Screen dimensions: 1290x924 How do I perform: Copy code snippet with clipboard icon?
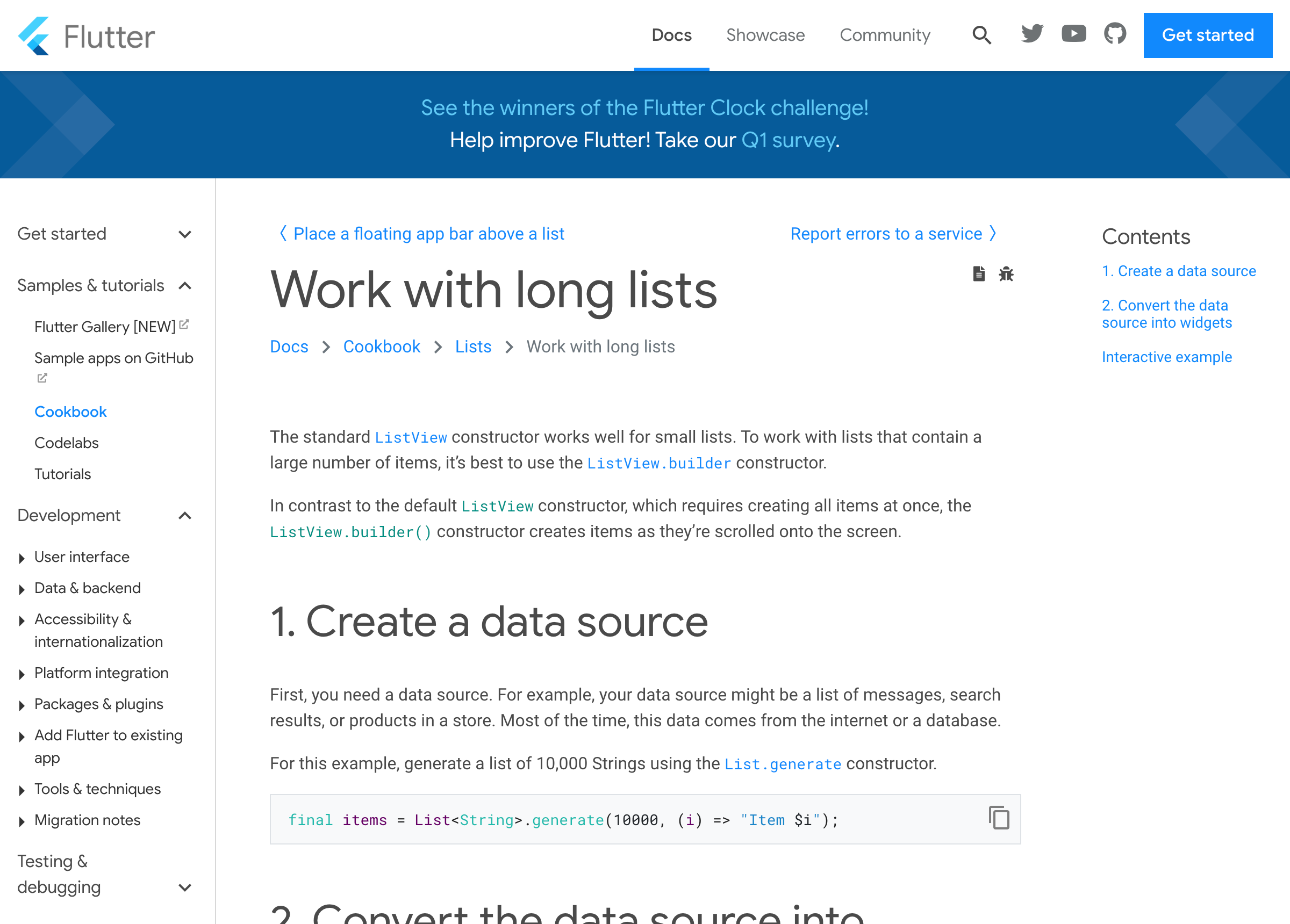point(999,818)
